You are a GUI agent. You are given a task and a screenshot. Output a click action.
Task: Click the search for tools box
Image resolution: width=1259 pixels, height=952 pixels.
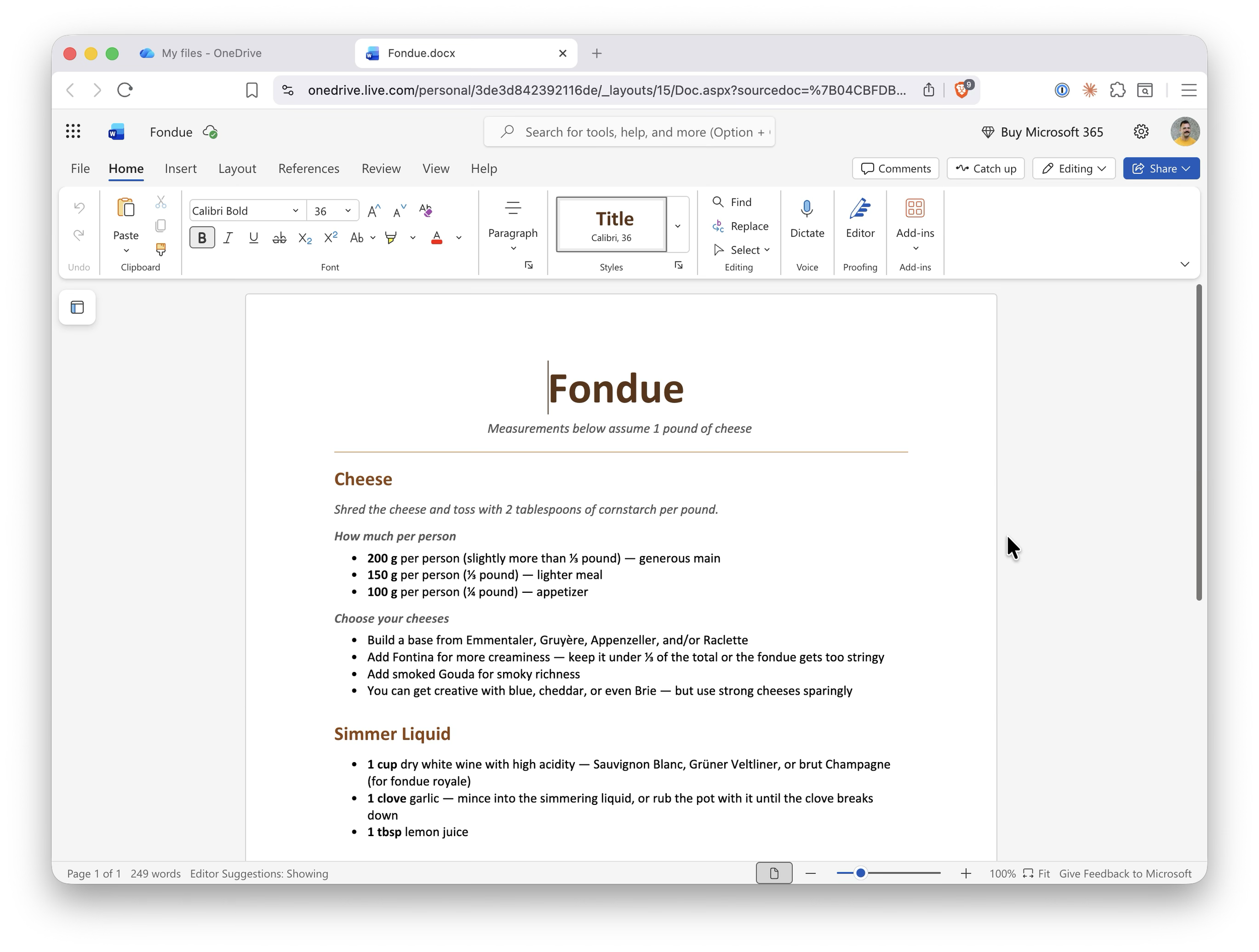(629, 132)
